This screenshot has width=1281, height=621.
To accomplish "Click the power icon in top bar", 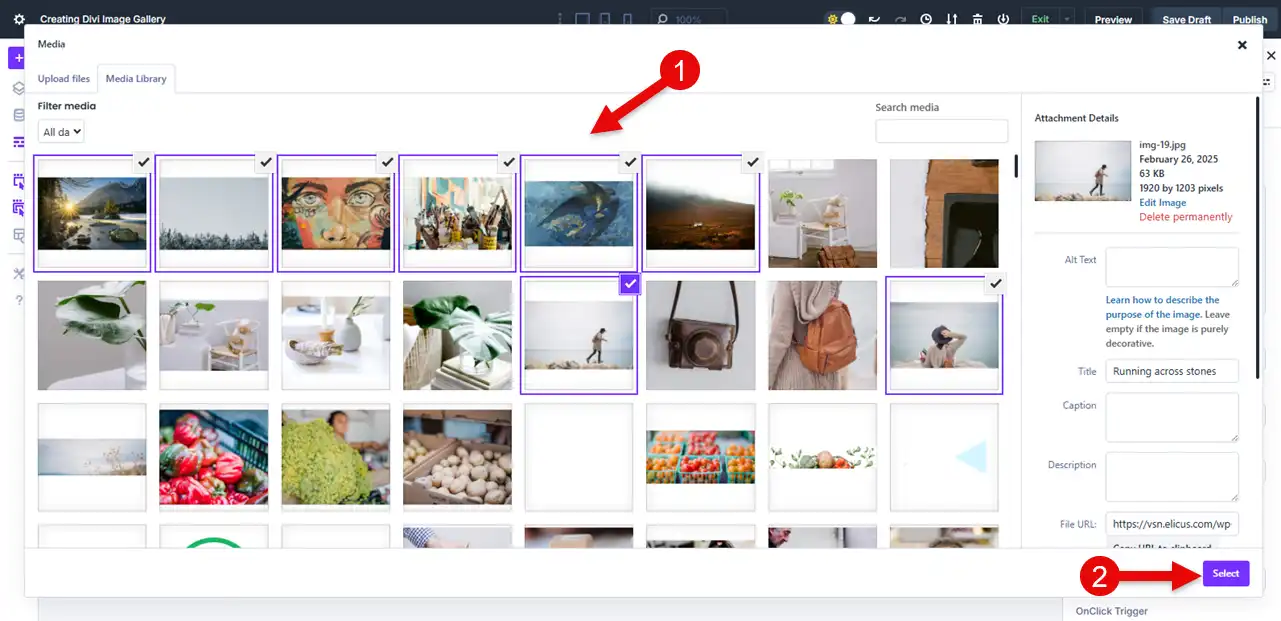I will pyautogui.click(x=1003, y=19).
